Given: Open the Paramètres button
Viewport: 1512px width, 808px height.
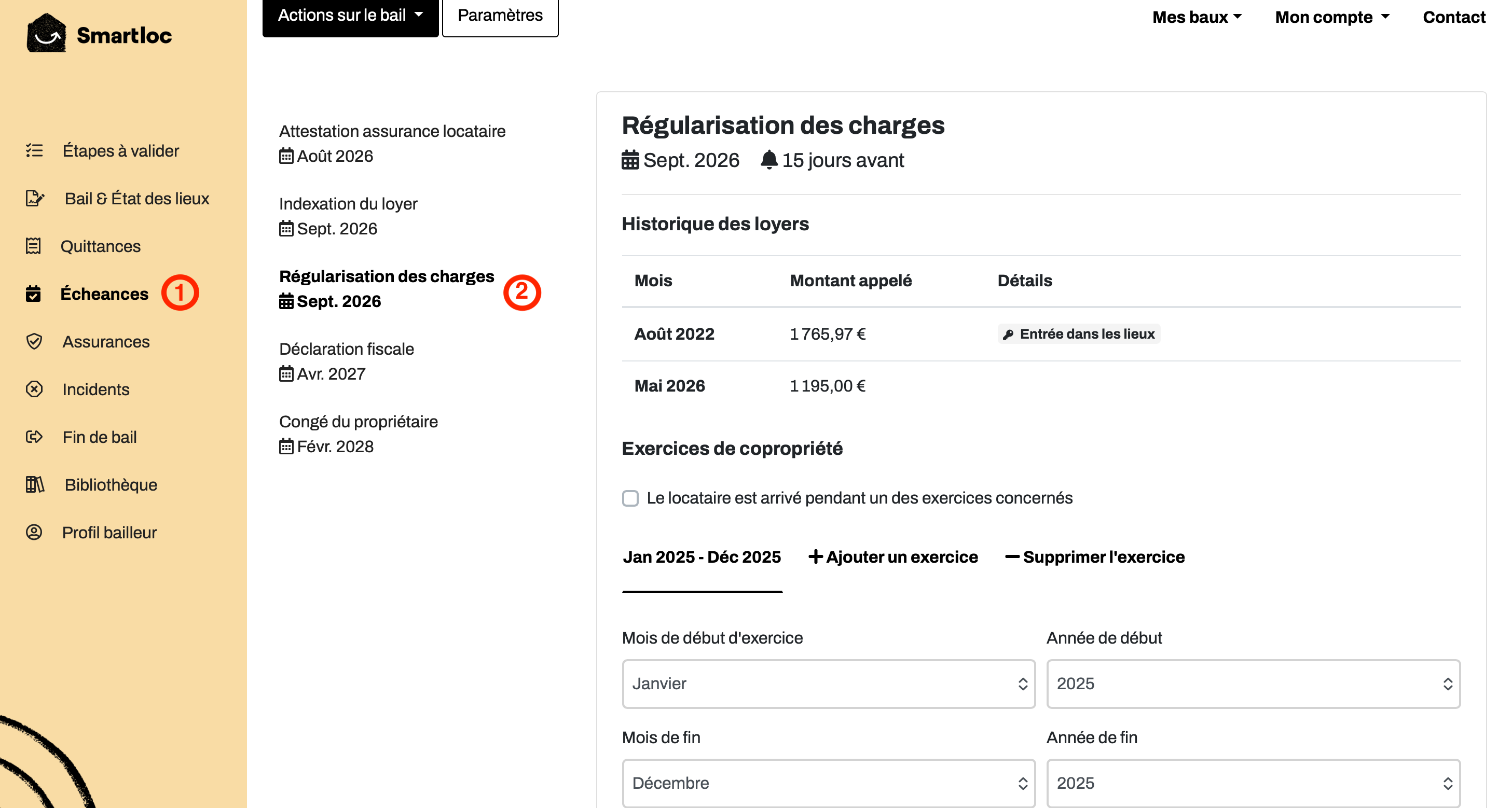Looking at the screenshot, I should [500, 17].
